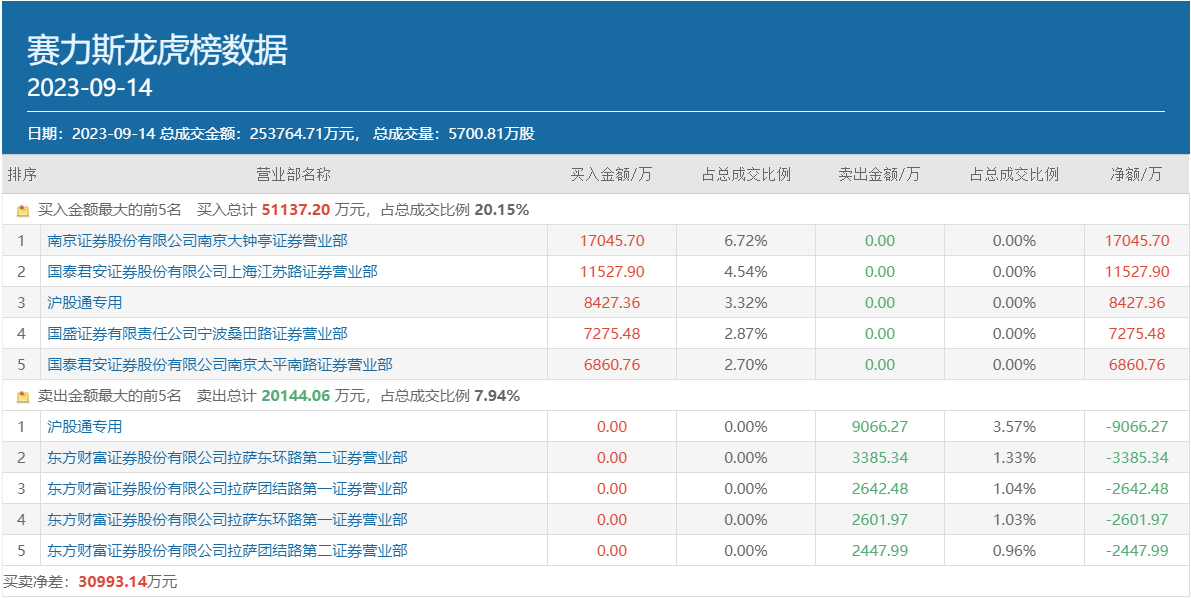Open 国盛证券宁波桑田路证券营业部 link
The width and height of the screenshot is (1191, 599).
pyautogui.click(x=197, y=334)
